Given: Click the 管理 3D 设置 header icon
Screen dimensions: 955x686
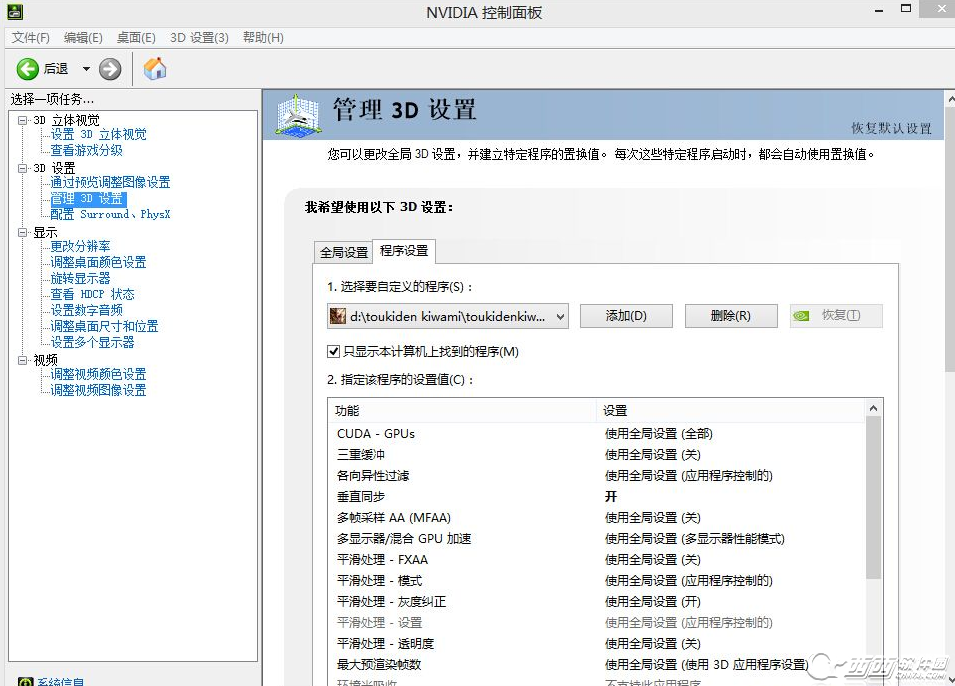Looking at the screenshot, I should pyautogui.click(x=298, y=114).
